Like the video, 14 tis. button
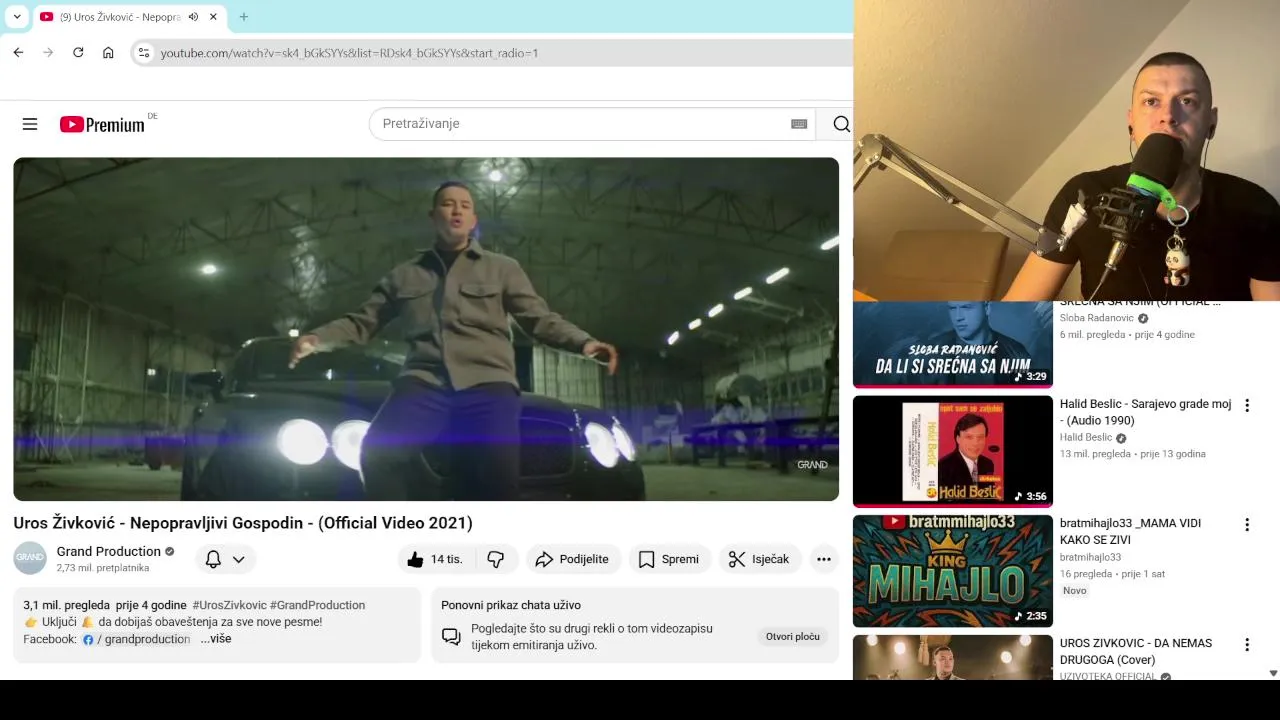The image size is (1280, 720). click(x=434, y=559)
